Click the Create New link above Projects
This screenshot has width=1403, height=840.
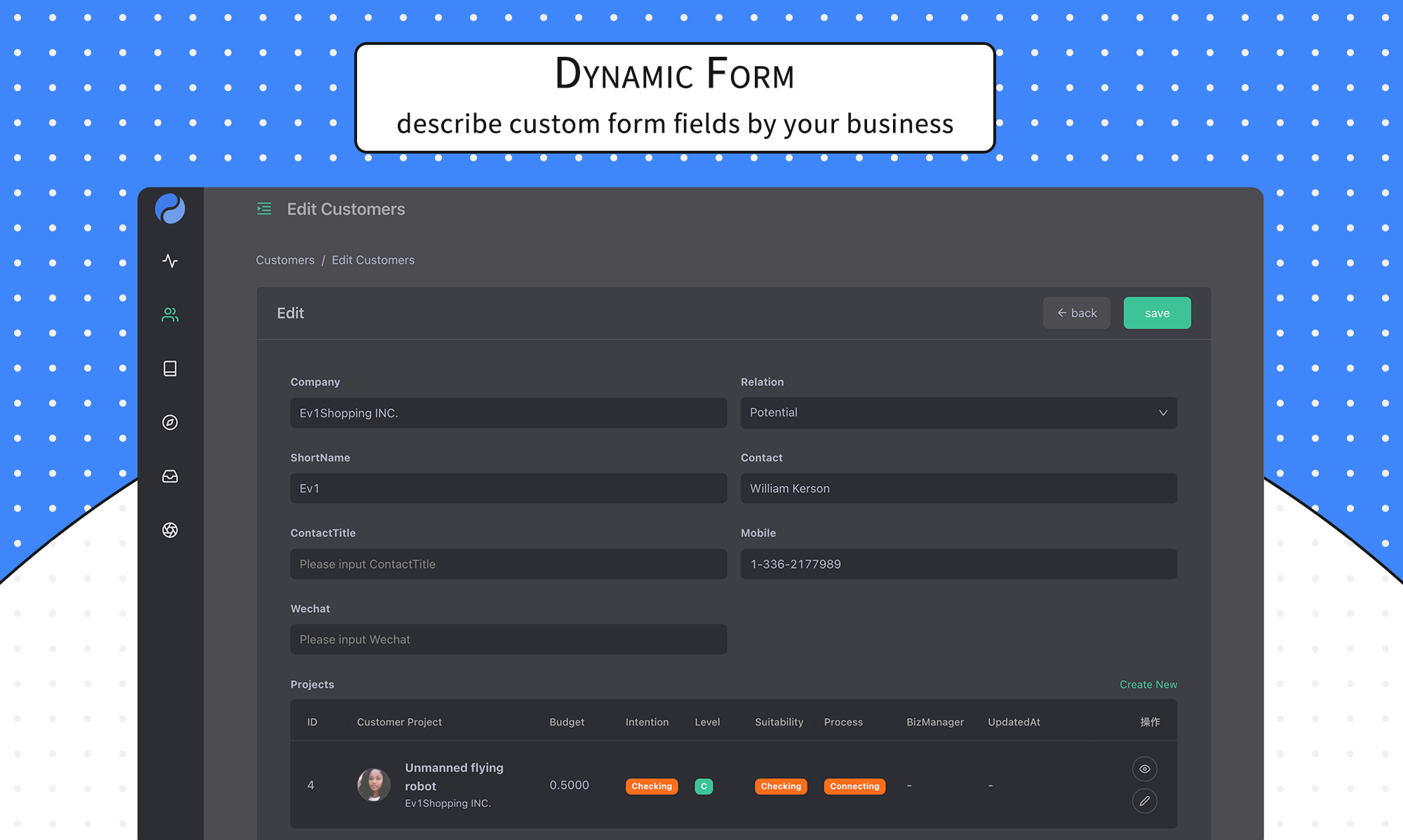click(x=1148, y=684)
